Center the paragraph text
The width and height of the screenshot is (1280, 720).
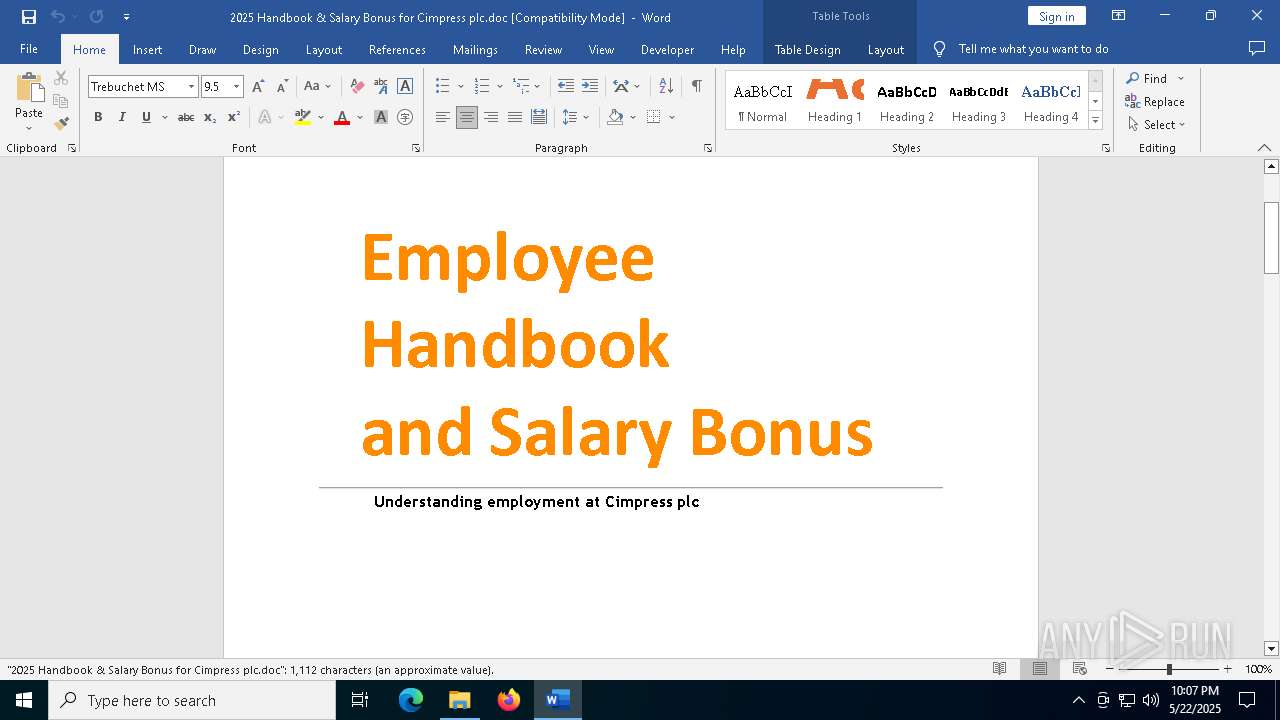pos(467,117)
